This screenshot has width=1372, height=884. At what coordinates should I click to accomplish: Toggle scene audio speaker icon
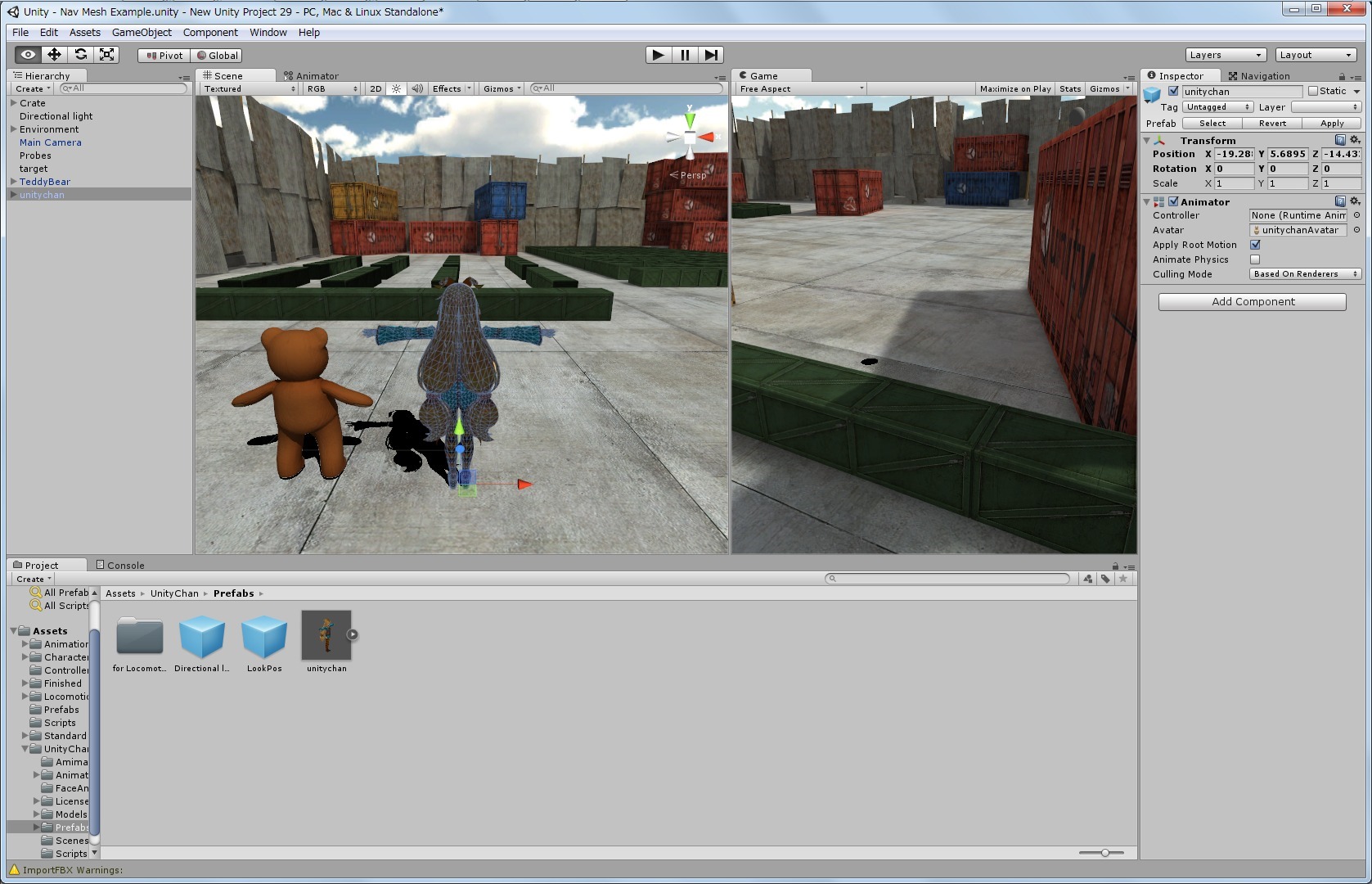point(417,88)
